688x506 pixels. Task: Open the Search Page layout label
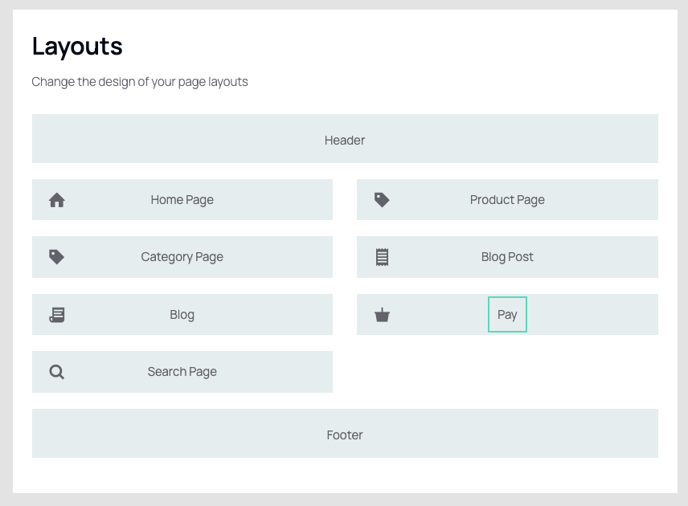[x=182, y=372]
